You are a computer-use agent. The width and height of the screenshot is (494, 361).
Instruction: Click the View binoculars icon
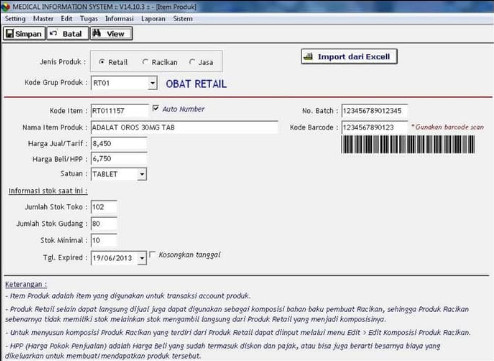click(x=97, y=33)
